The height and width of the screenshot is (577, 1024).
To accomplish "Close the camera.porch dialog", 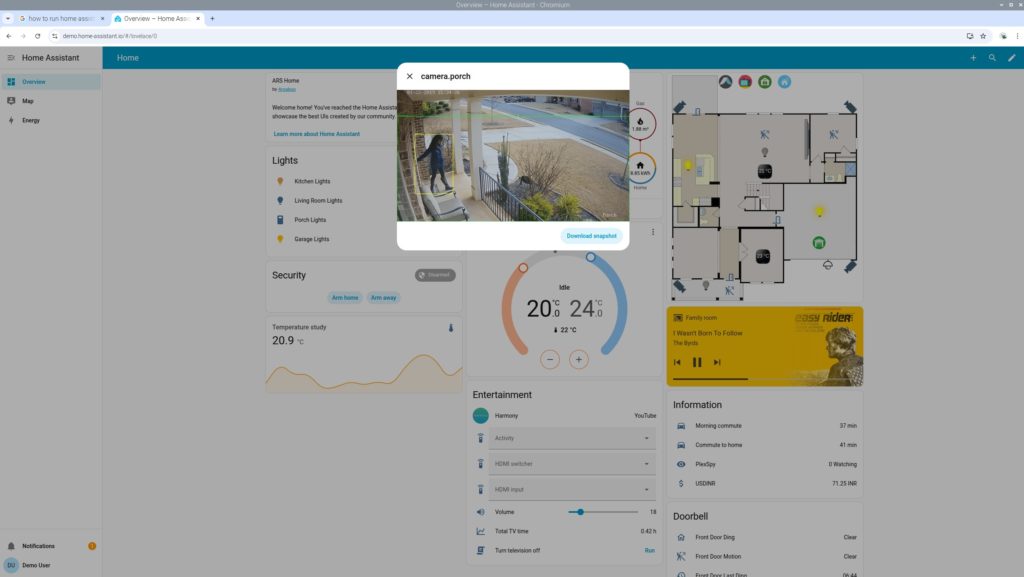I will (409, 76).
